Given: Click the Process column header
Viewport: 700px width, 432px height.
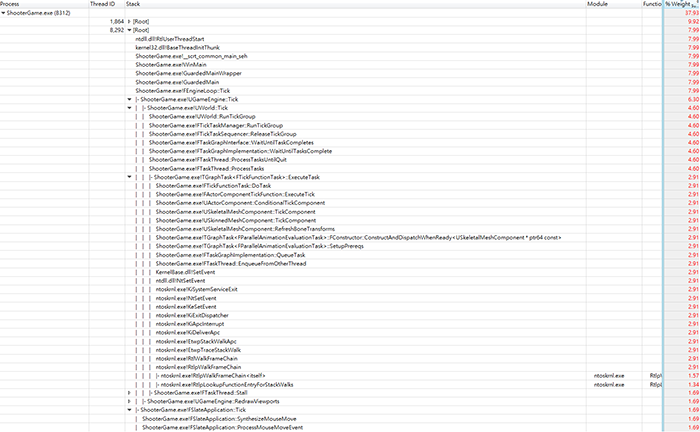Looking at the screenshot, I should tap(44, 4).
